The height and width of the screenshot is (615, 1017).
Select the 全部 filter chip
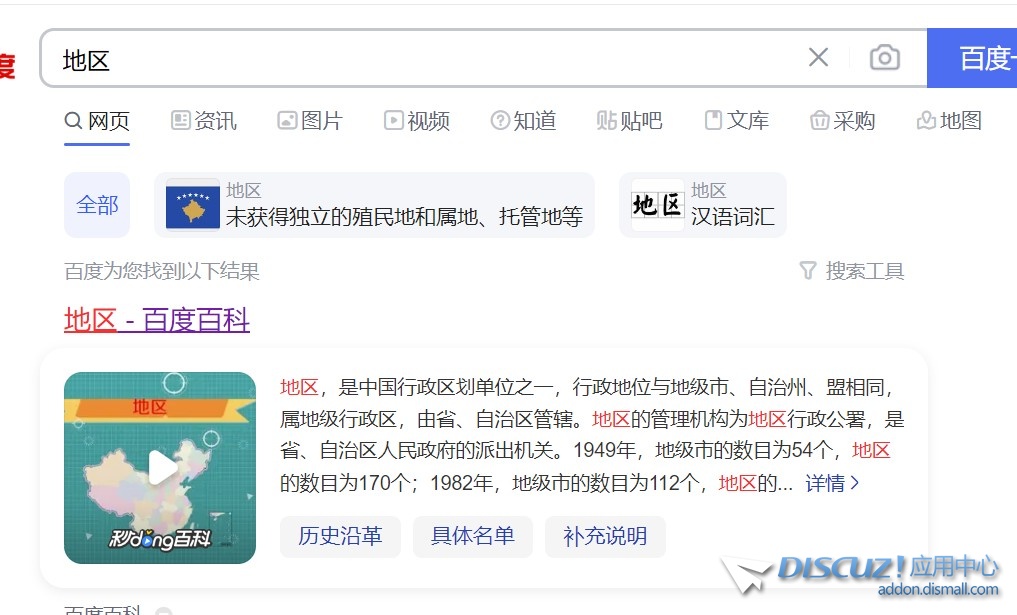point(97,205)
